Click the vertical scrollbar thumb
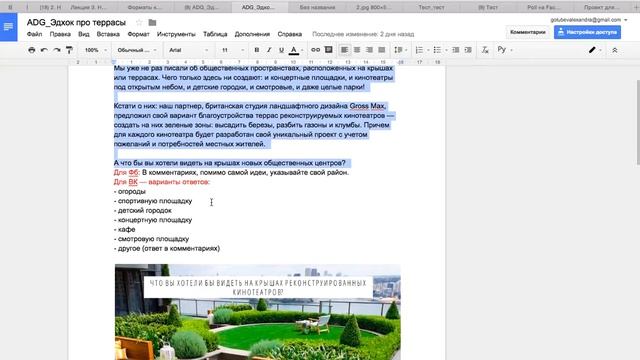 [637, 122]
